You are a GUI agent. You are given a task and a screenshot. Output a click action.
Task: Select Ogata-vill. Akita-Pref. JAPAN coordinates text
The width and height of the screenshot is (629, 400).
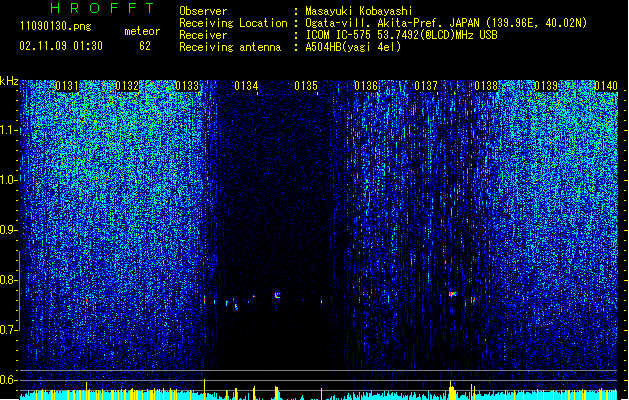point(446,23)
